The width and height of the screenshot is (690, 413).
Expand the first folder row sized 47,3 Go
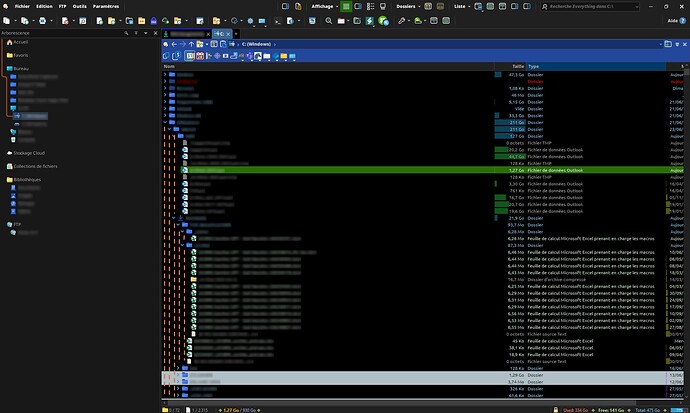(x=165, y=75)
